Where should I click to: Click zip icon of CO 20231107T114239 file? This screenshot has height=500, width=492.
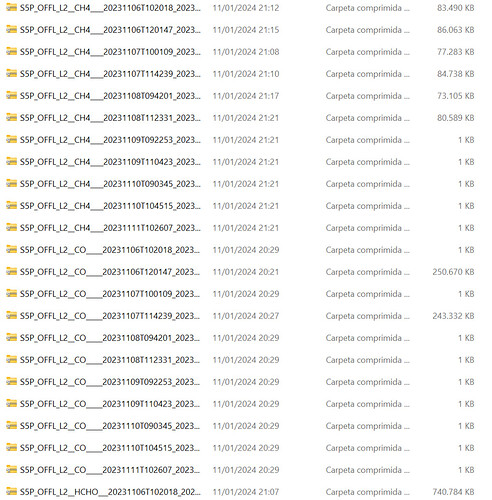(11, 315)
